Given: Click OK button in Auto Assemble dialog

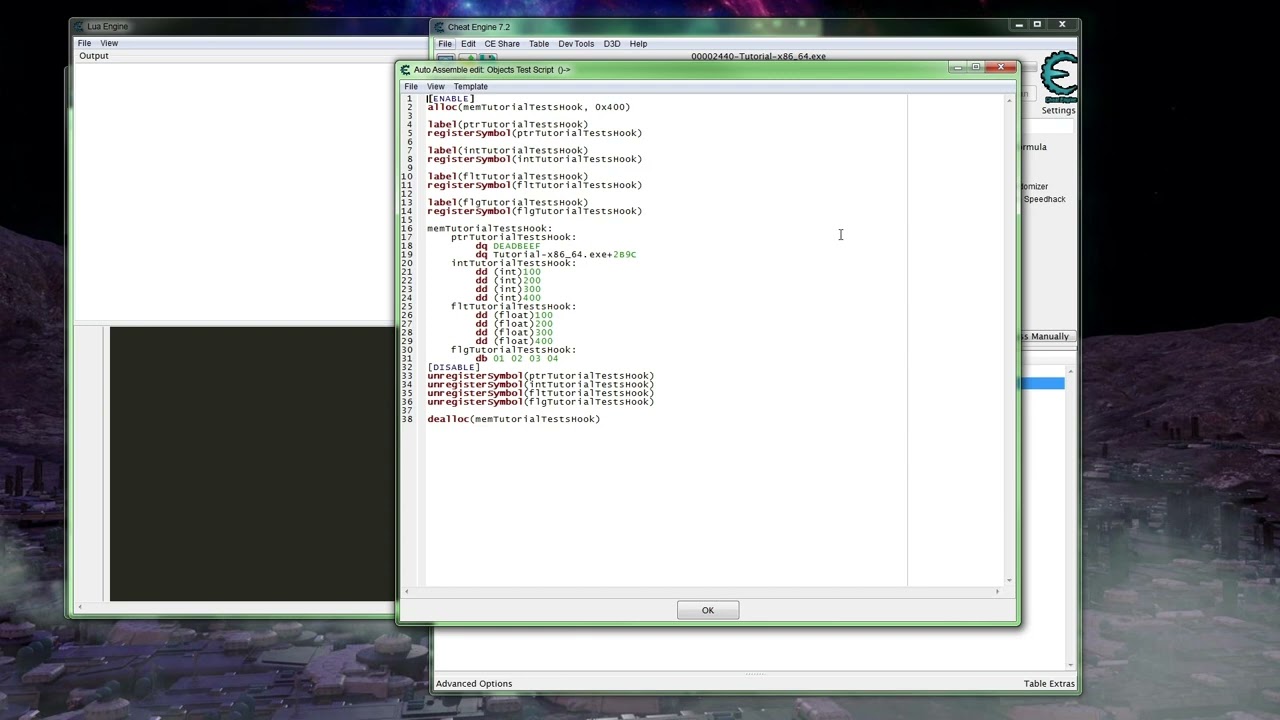Looking at the screenshot, I should click(708, 610).
